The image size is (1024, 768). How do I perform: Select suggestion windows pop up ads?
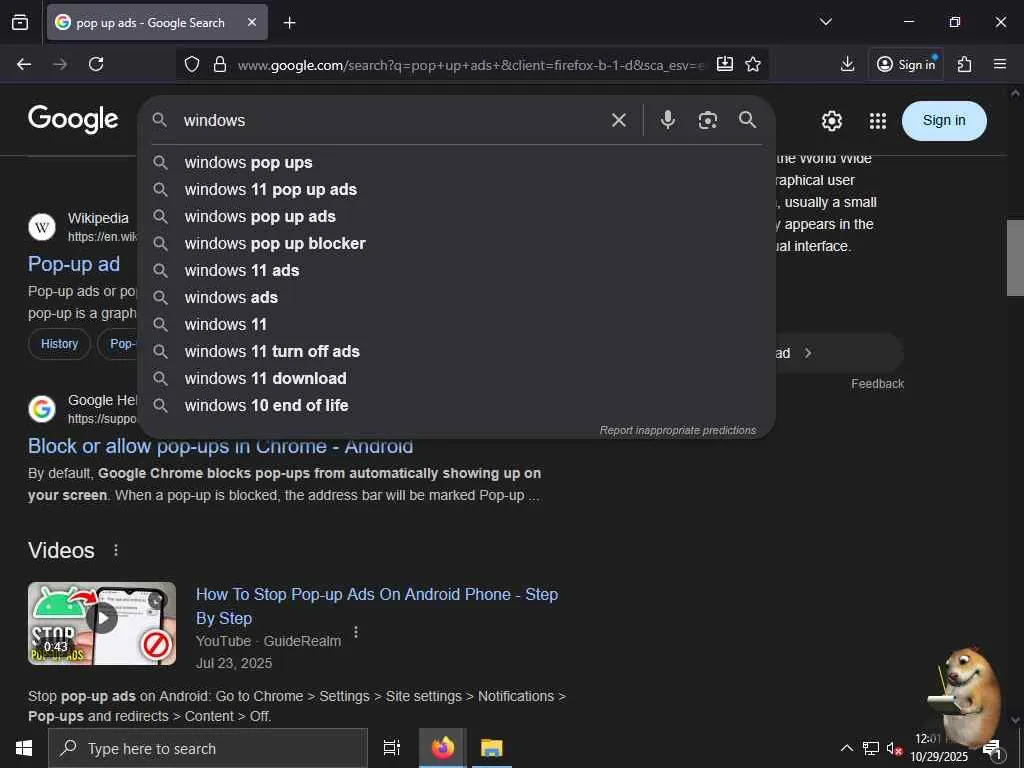456,216
